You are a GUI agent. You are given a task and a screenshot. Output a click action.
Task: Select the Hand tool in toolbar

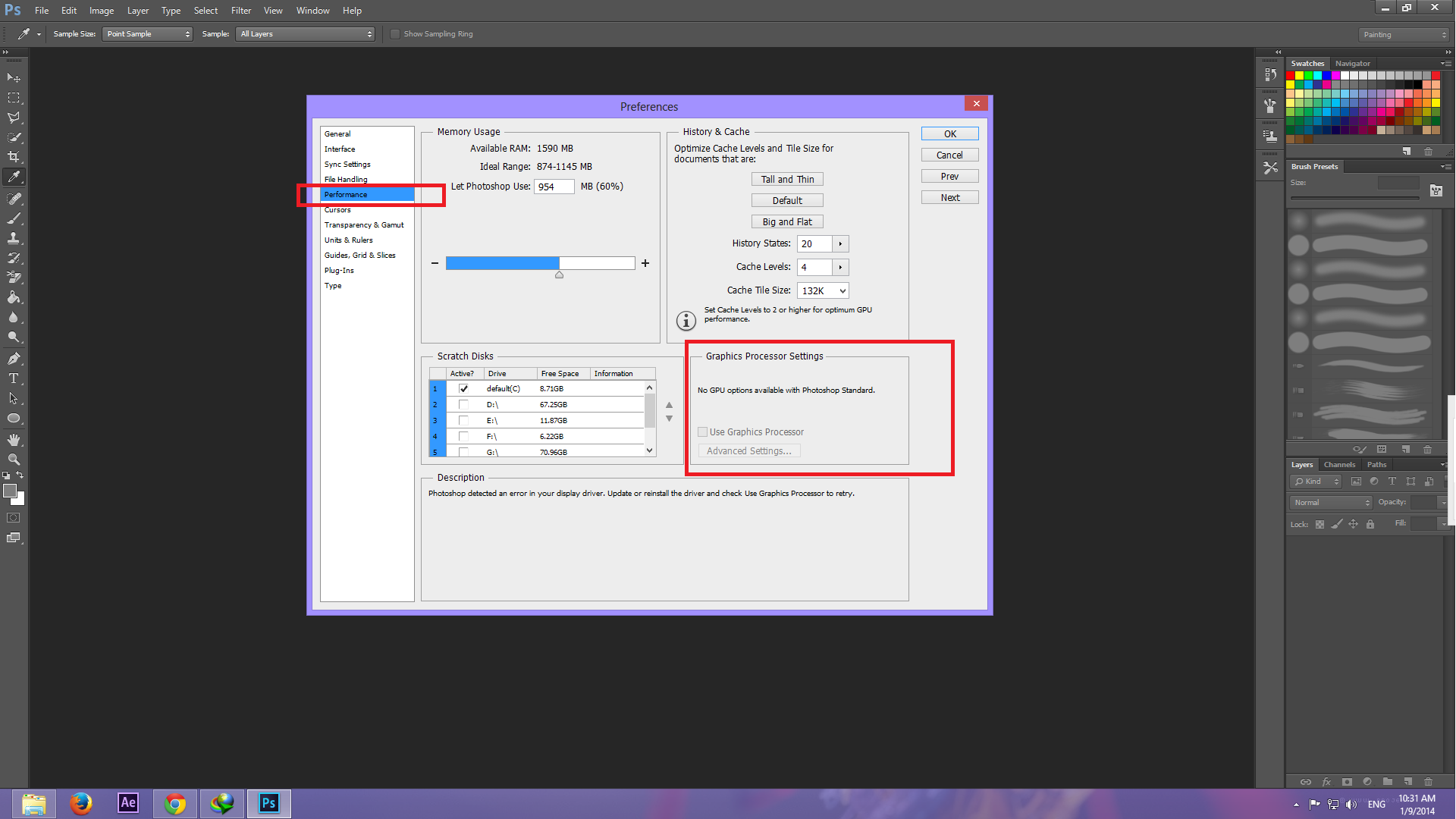coord(14,441)
